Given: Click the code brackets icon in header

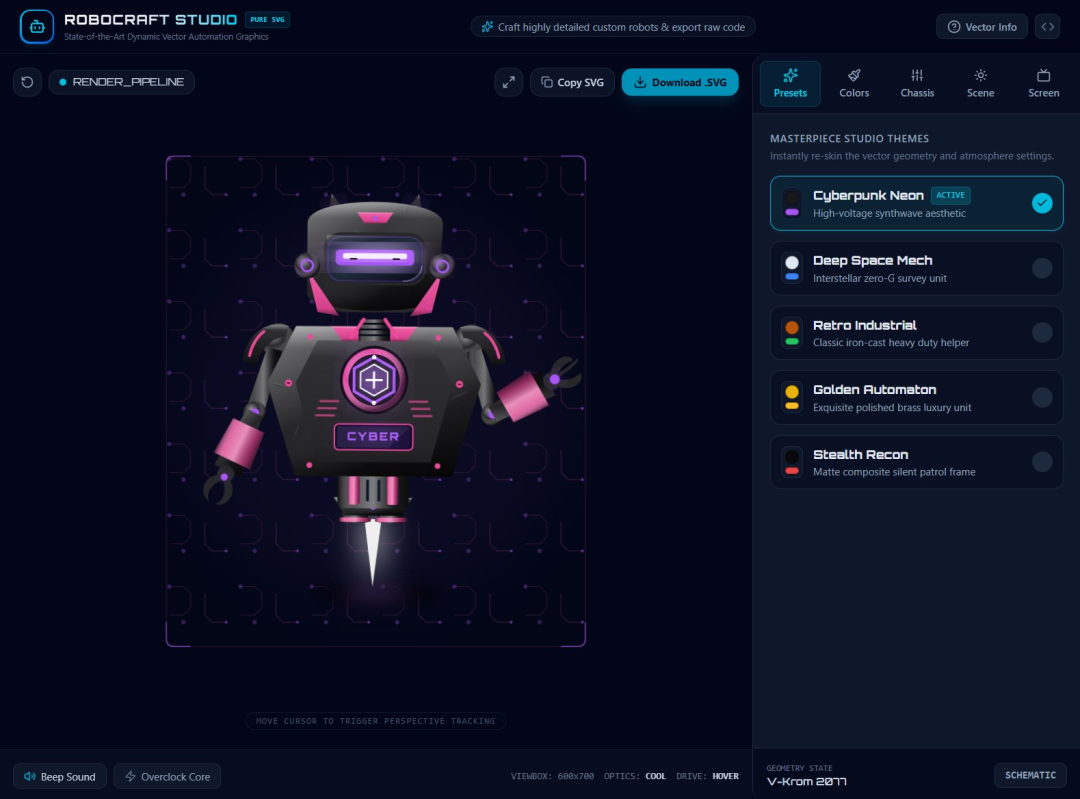Looking at the screenshot, I should (1047, 27).
